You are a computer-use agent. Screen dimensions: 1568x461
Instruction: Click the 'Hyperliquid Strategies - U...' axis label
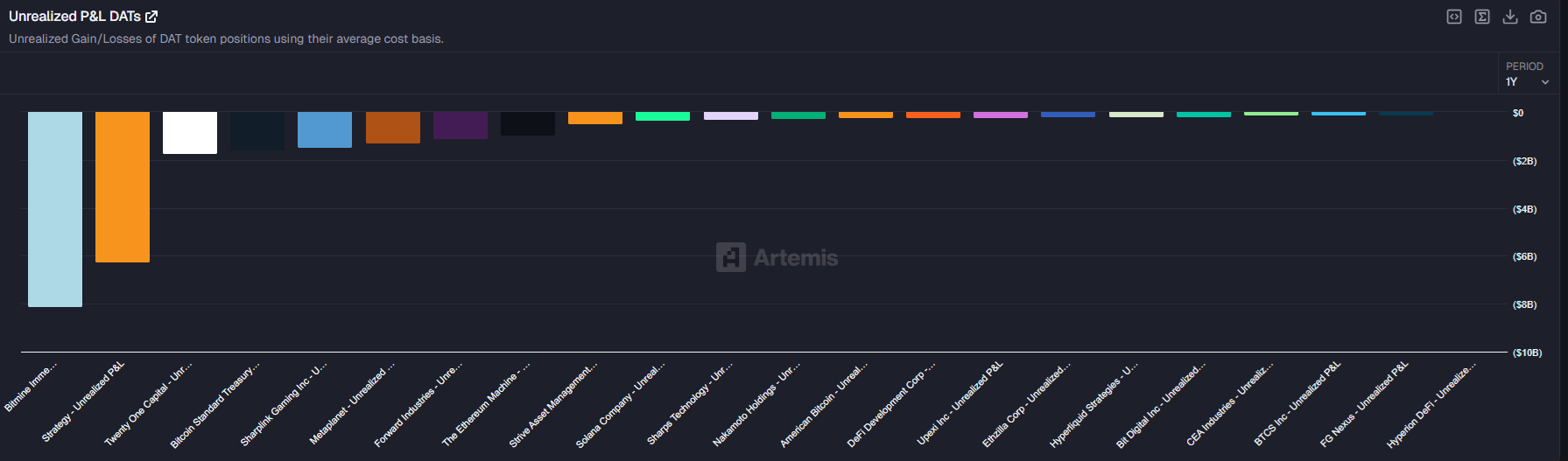click(1094, 405)
